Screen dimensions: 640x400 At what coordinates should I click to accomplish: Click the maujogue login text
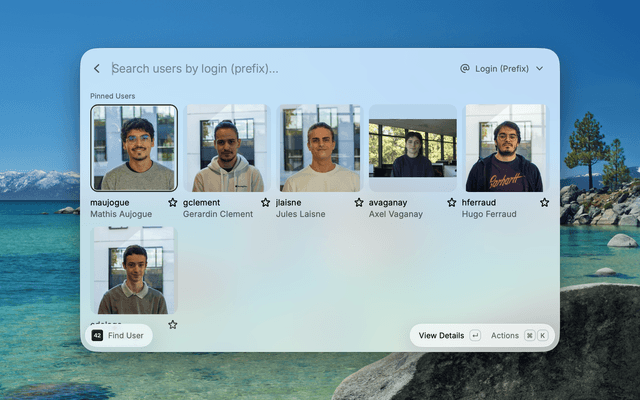click(x=110, y=202)
